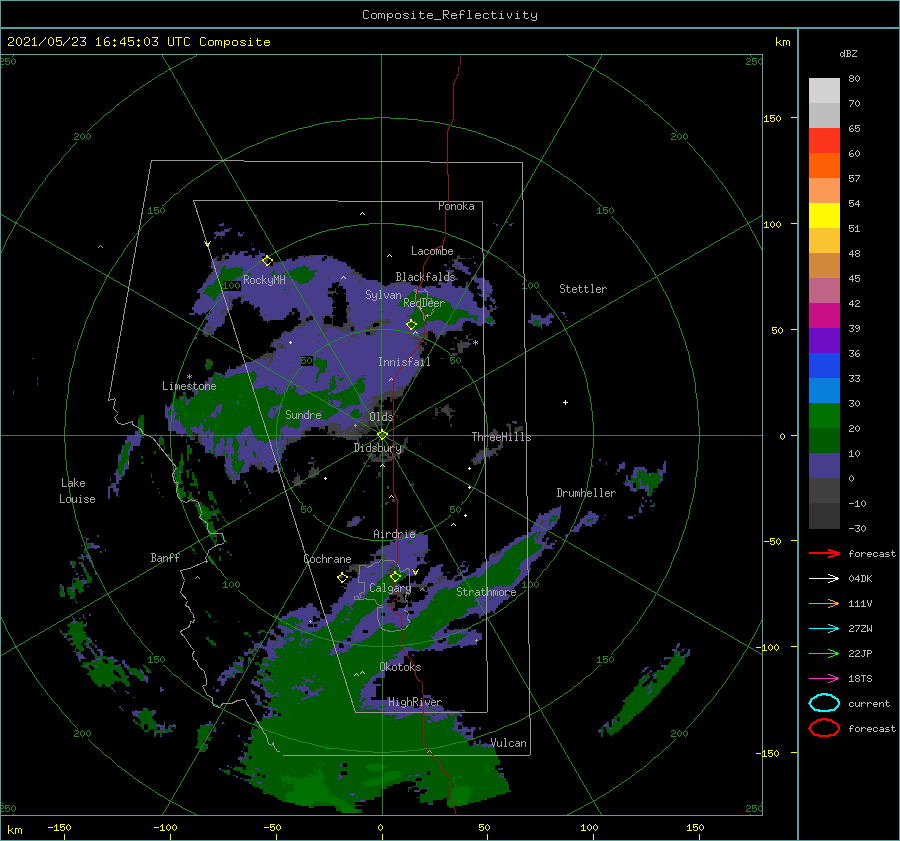Click the HighRiver label
This screenshot has width=900, height=841.
click(415, 702)
